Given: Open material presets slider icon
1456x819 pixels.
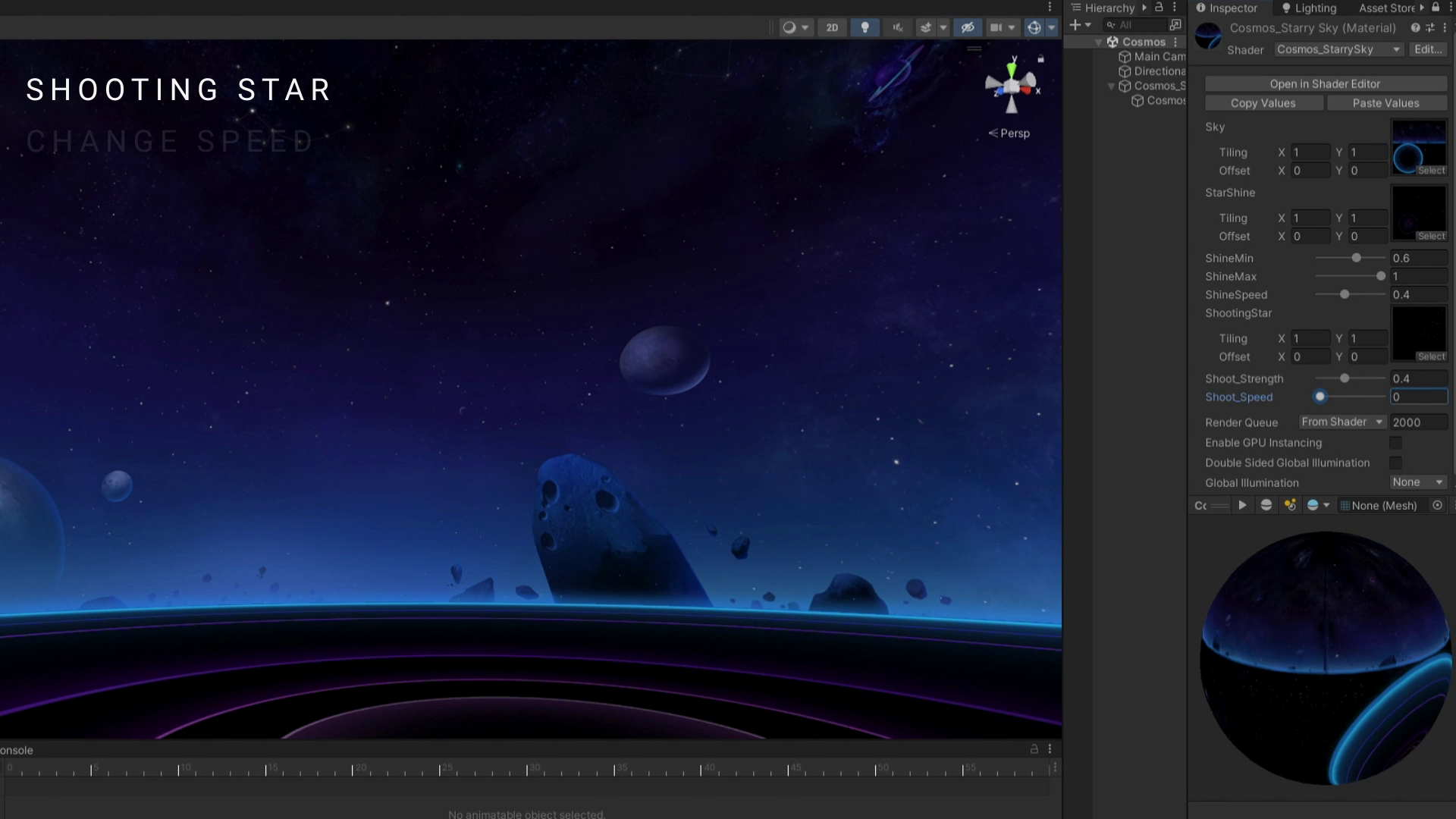Looking at the screenshot, I should click(1430, 27).
